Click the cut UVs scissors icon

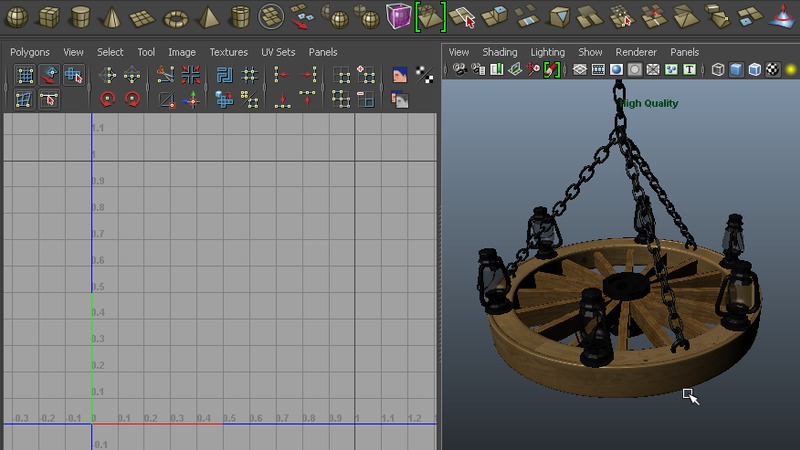click(x=166, y=76)
